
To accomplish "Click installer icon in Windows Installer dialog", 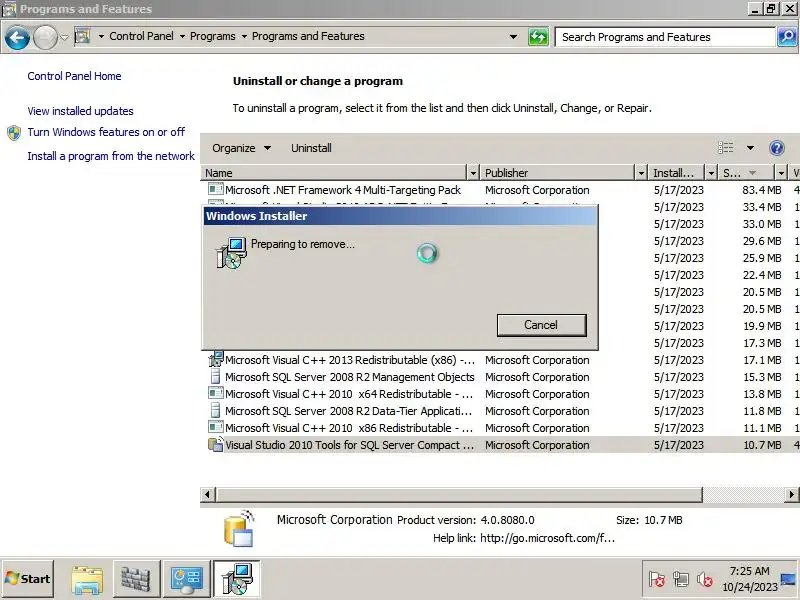I will coord(231,253).
